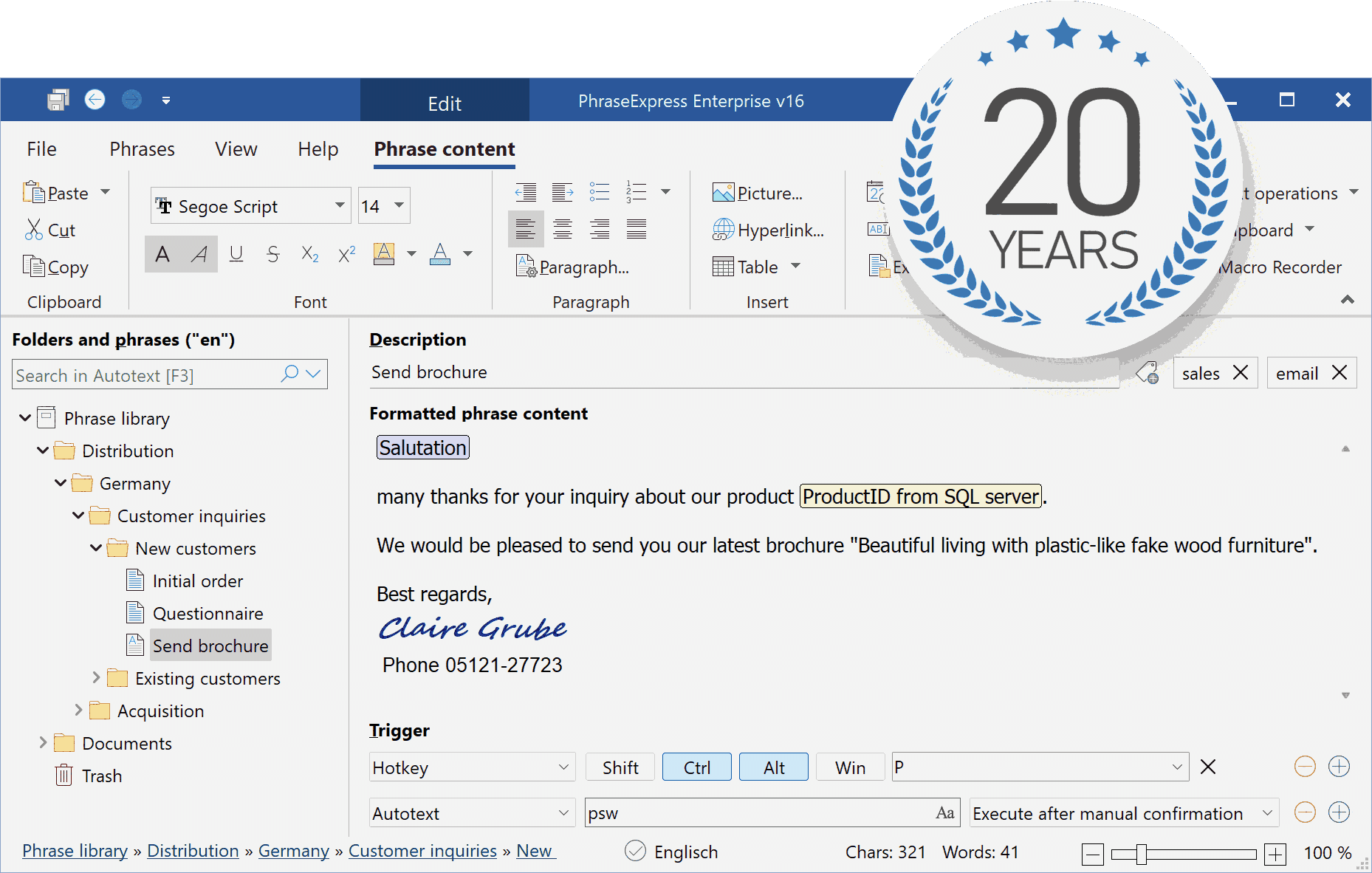Apply subscript formatting
This screenshot has width=1372, height=873.
309,254
